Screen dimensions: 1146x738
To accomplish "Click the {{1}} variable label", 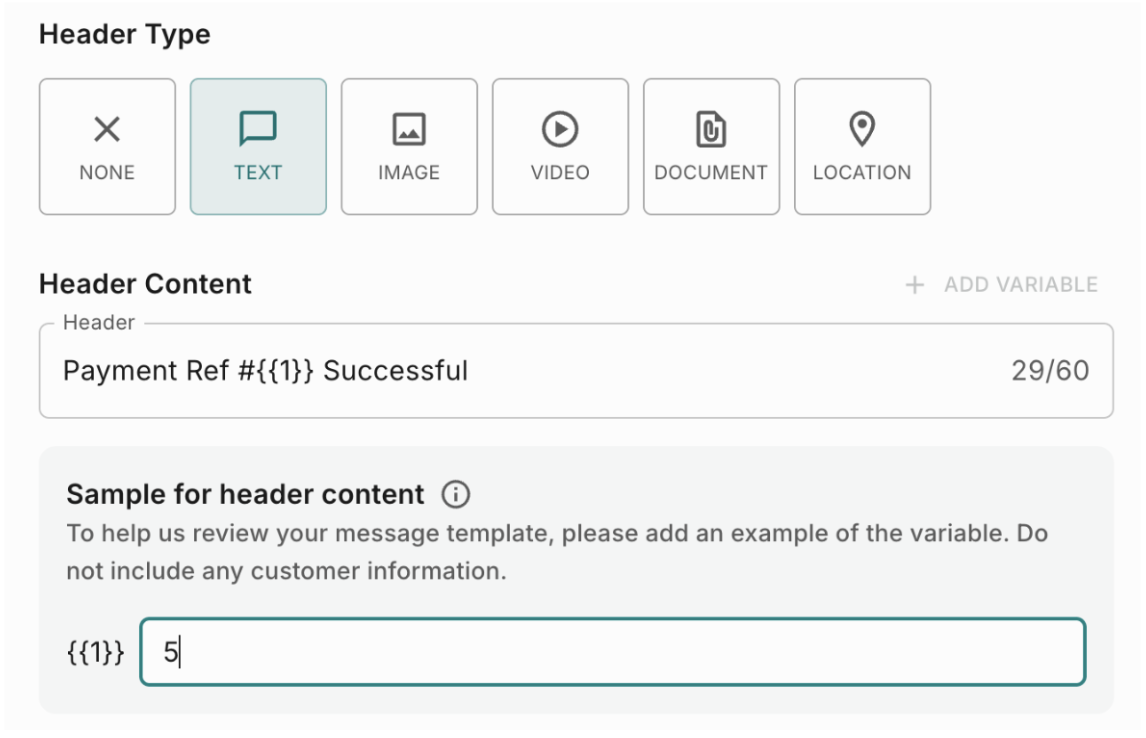I will pos(96,653).
